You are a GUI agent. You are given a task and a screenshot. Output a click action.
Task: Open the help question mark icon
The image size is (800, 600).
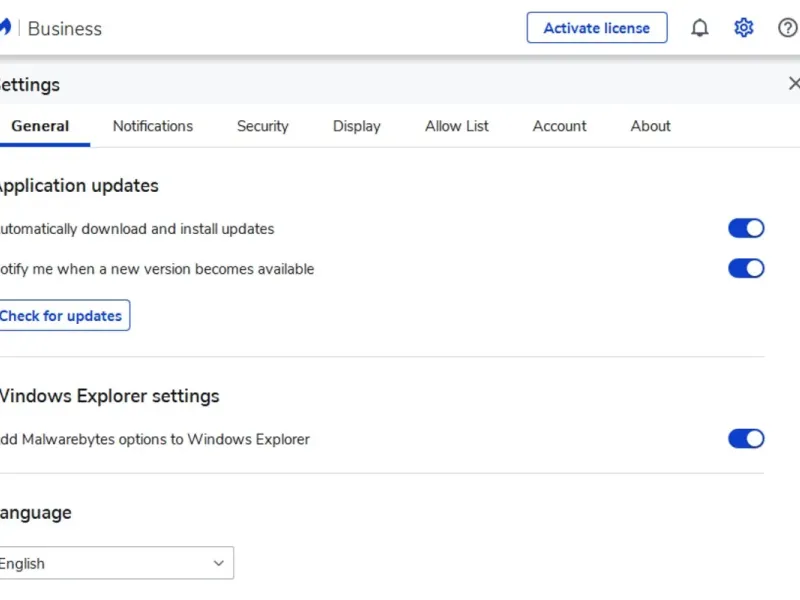coord(788,28)
